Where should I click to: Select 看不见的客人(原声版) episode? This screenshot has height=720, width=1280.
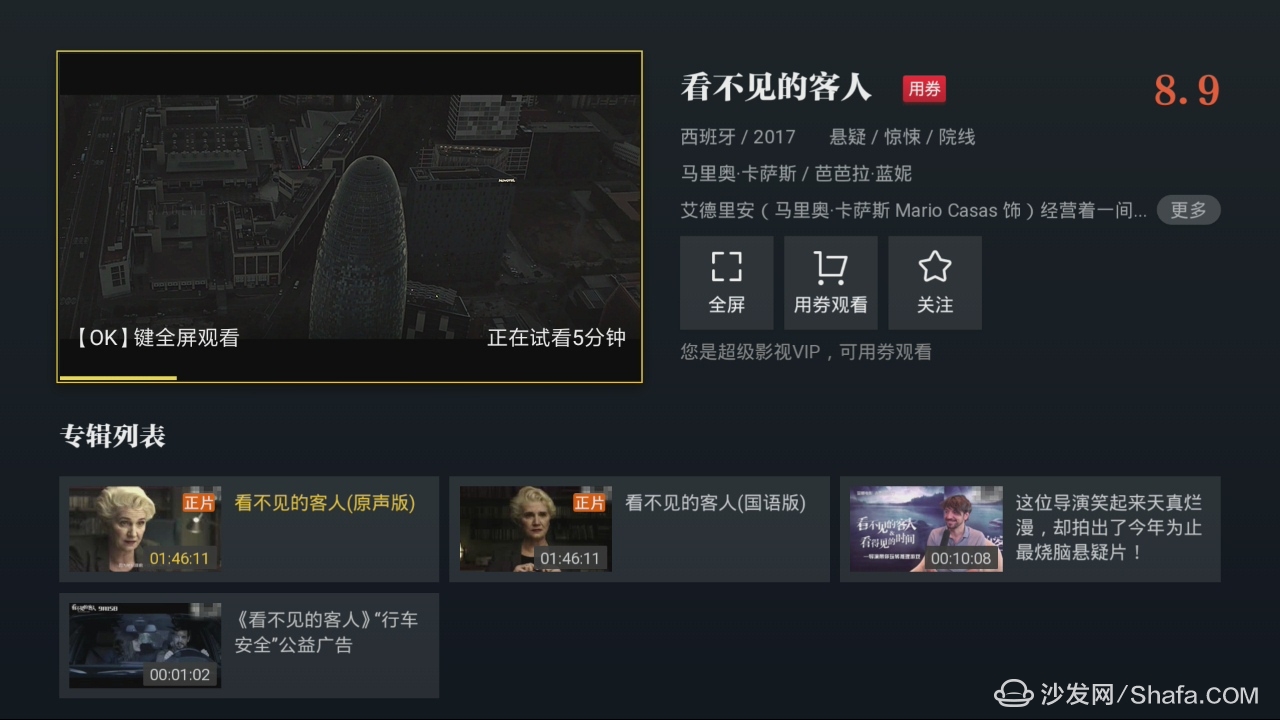pyautogui.click(x=249, y=529)
